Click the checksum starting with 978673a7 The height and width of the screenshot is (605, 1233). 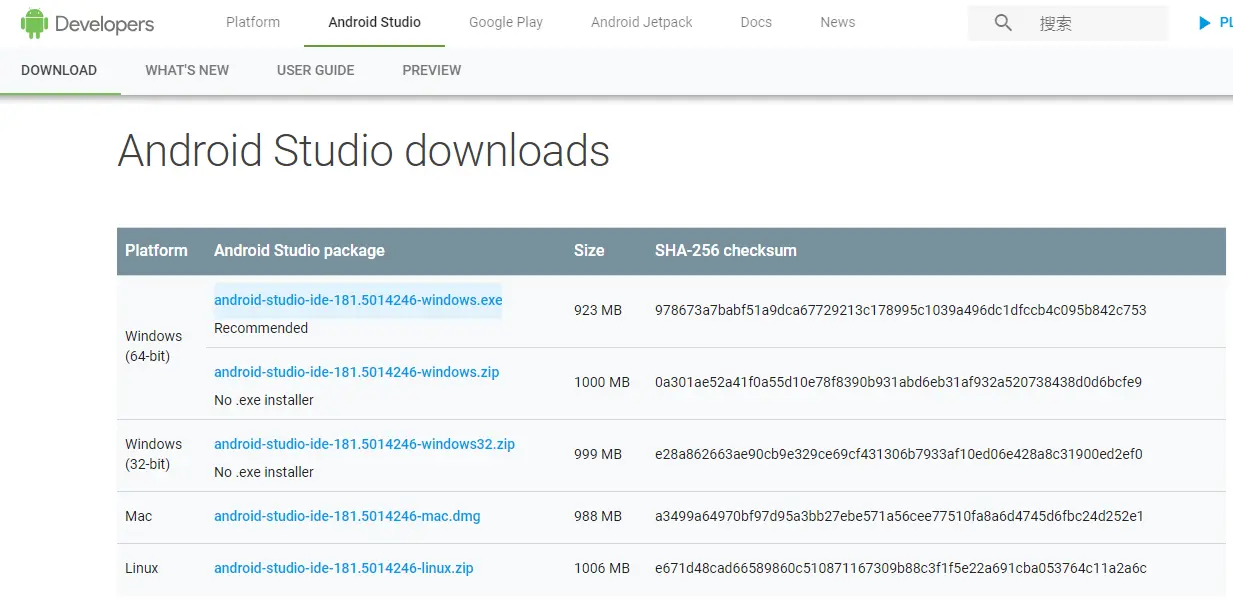click(901, 310)
